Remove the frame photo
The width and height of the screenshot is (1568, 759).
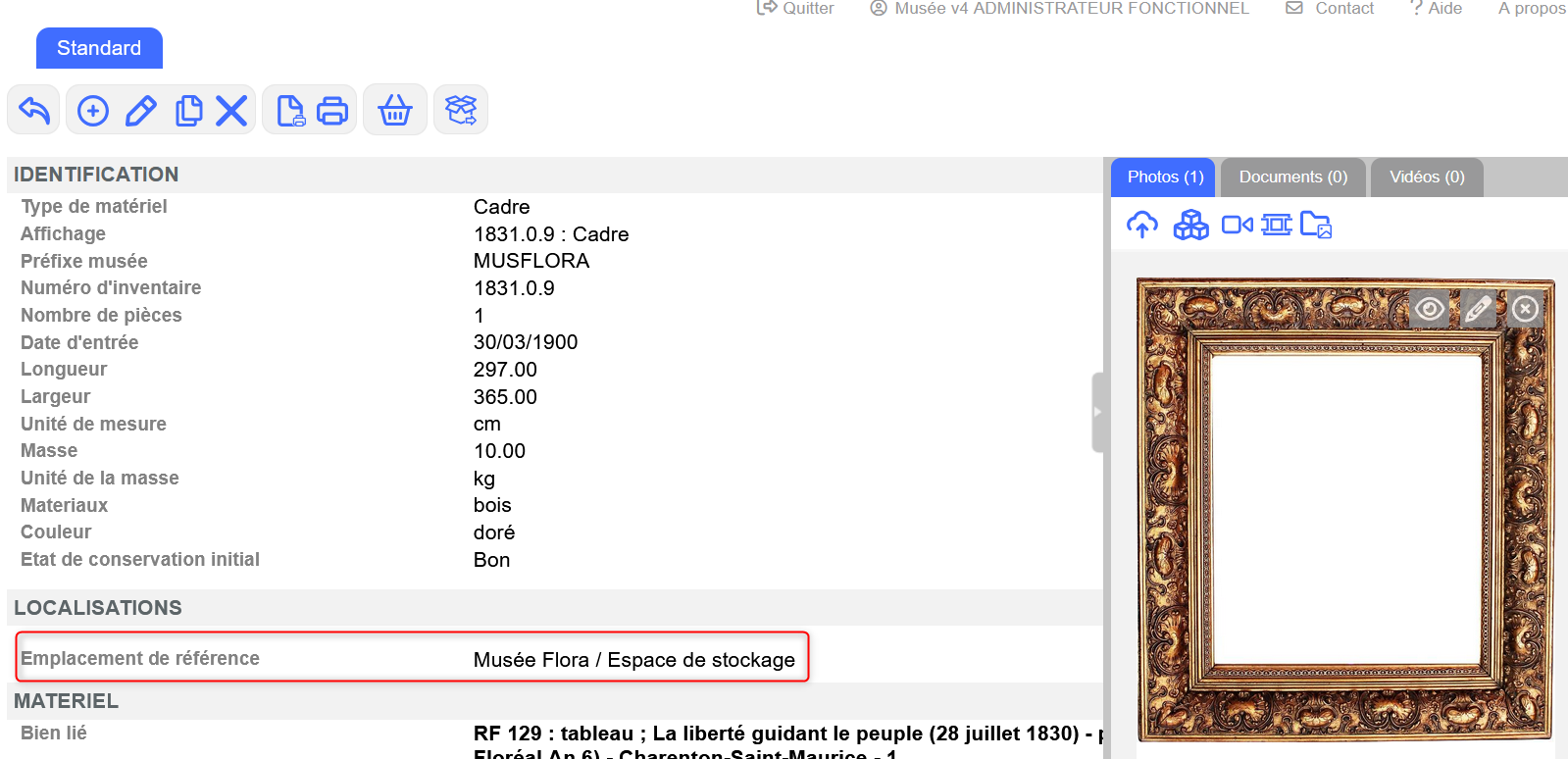coord(1525,309)
